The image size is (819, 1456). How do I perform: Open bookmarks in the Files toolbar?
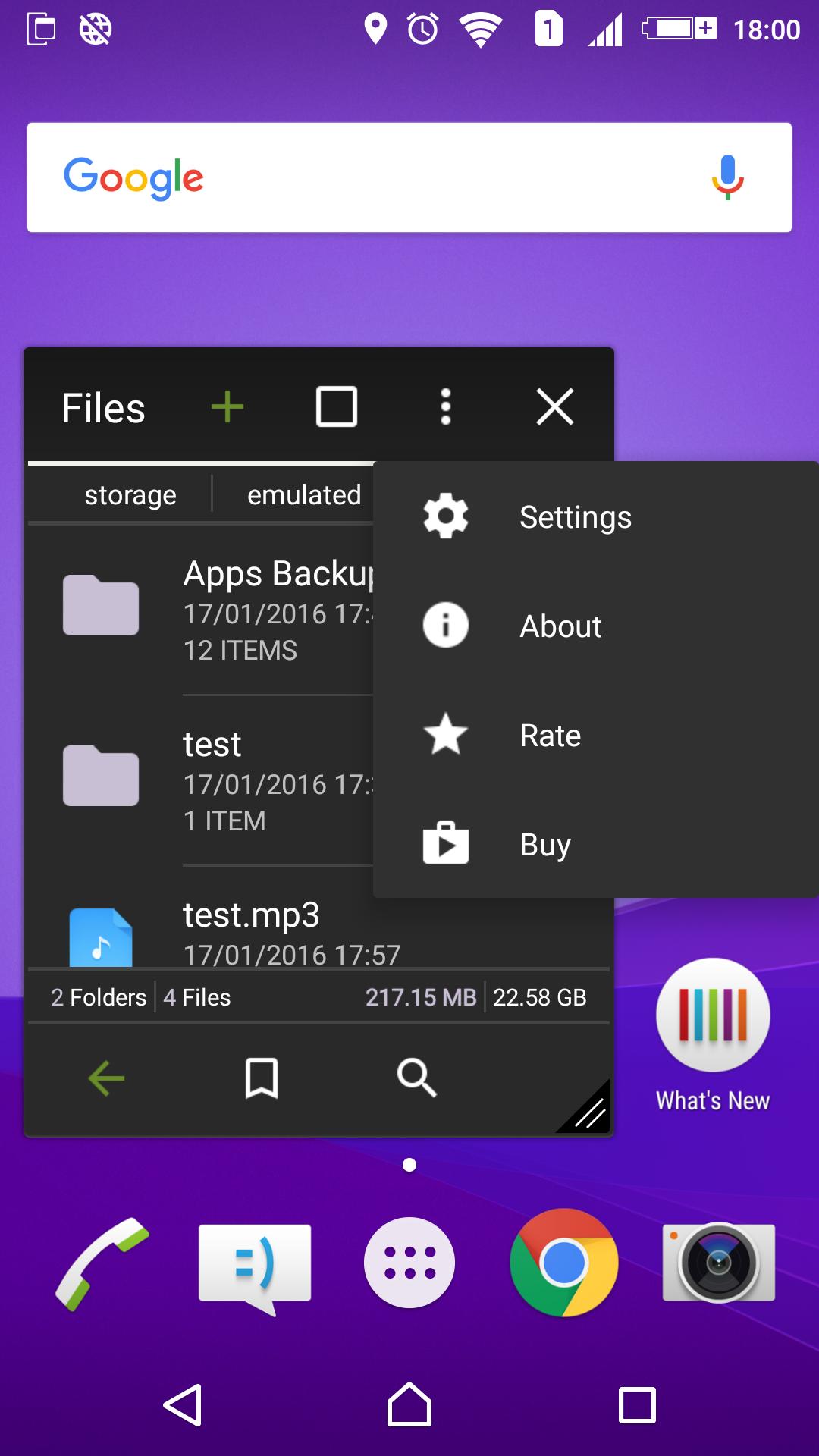(262, 1078)
